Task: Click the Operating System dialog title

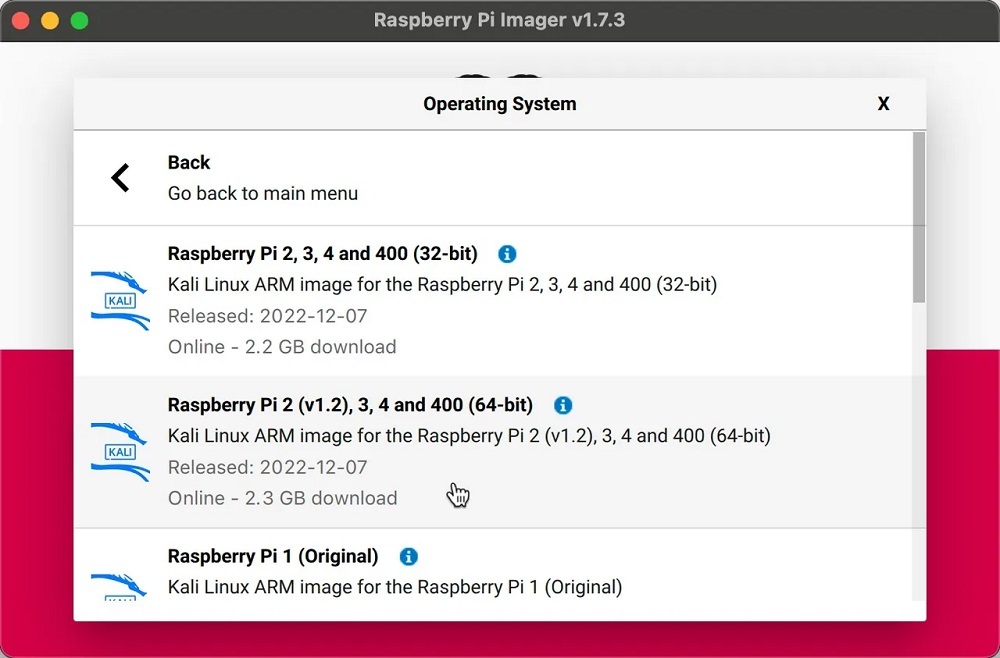Action: pos(499,104)
